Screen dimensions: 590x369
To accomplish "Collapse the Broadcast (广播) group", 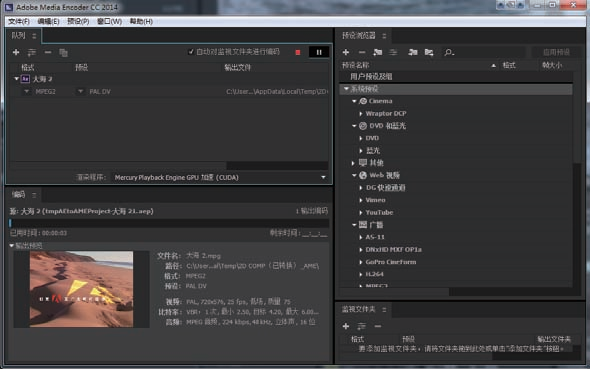I will 354,225.
